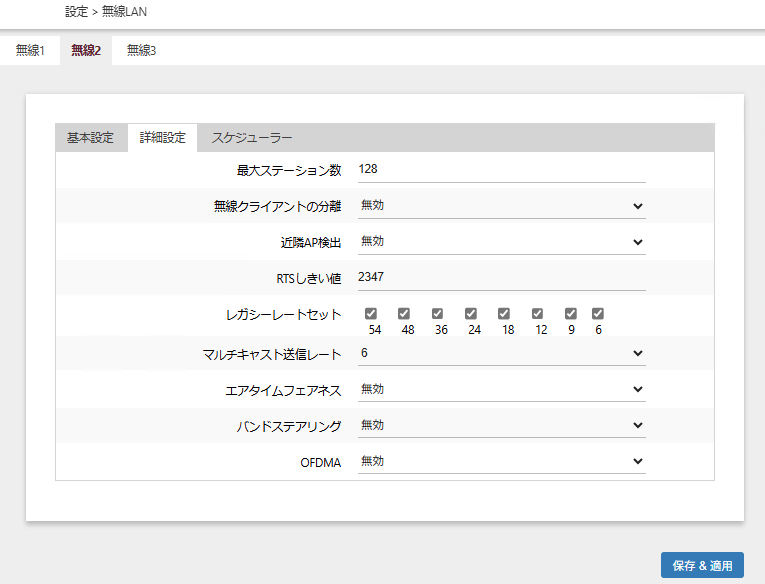Toggle the 9 legacy rate checkbox
Screen dimensions: 765x584
571,313
